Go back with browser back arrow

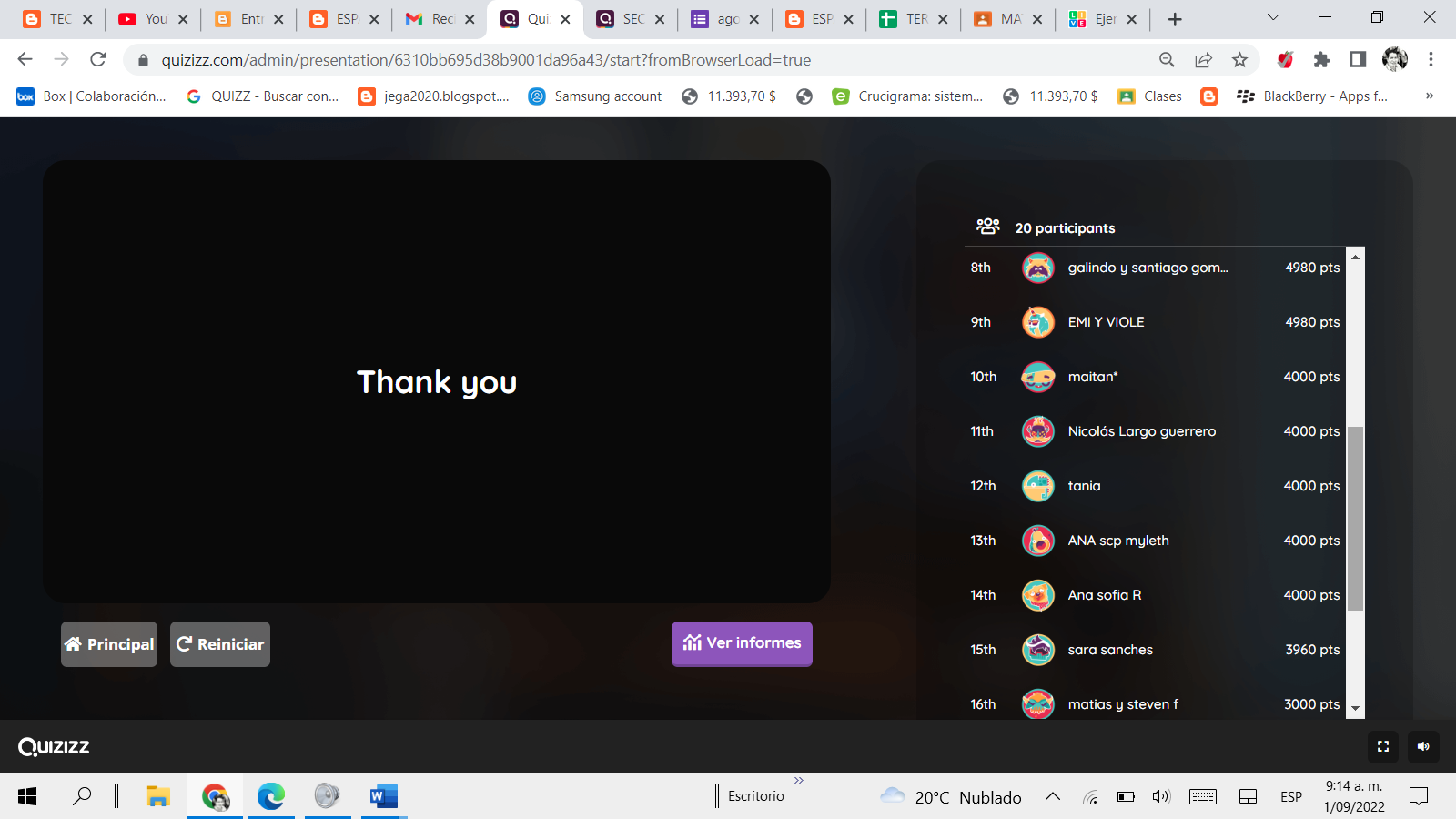coord(25,59)
